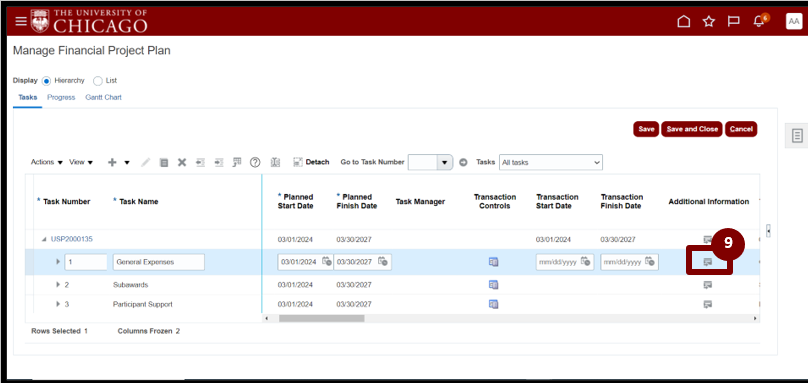Open Additional Information for General Expenses
Screen dimensions: 808x383
click(708, 262)
